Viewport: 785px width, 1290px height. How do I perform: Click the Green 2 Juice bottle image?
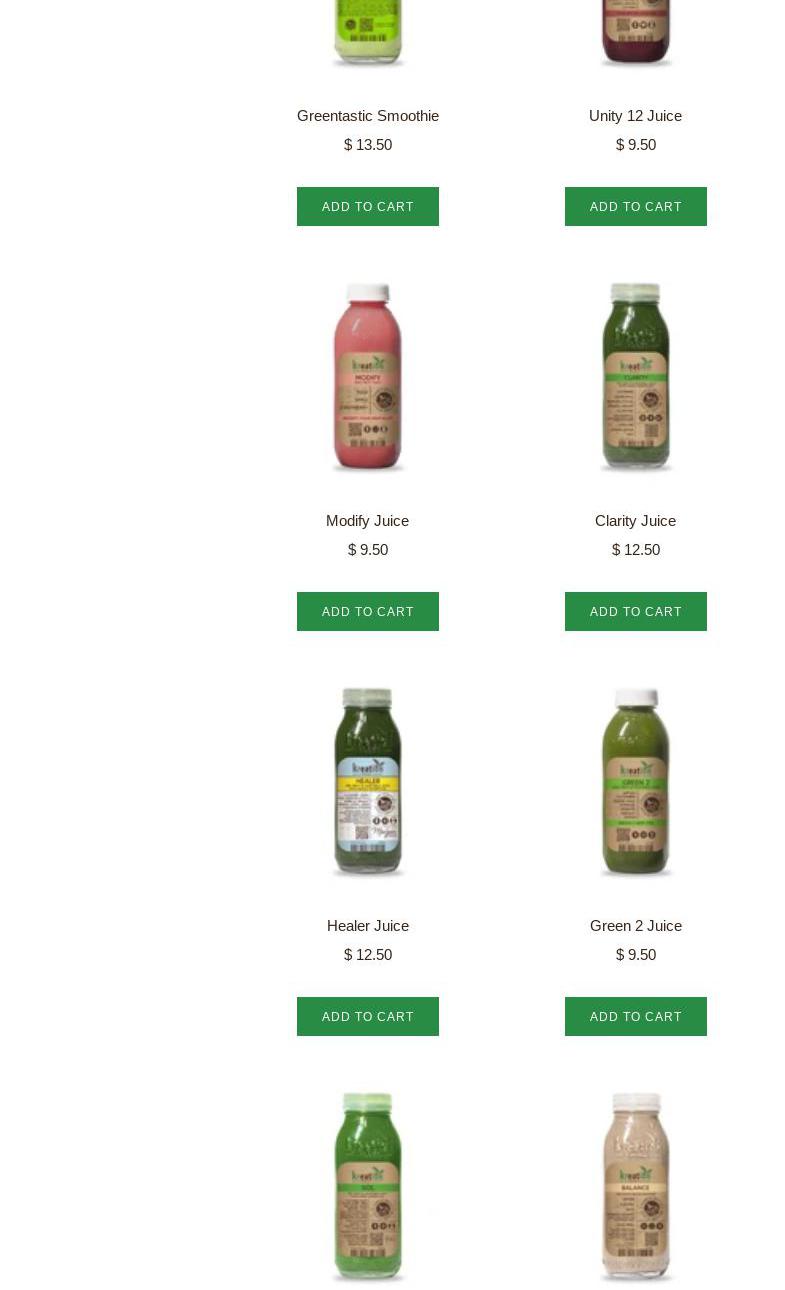636,782
